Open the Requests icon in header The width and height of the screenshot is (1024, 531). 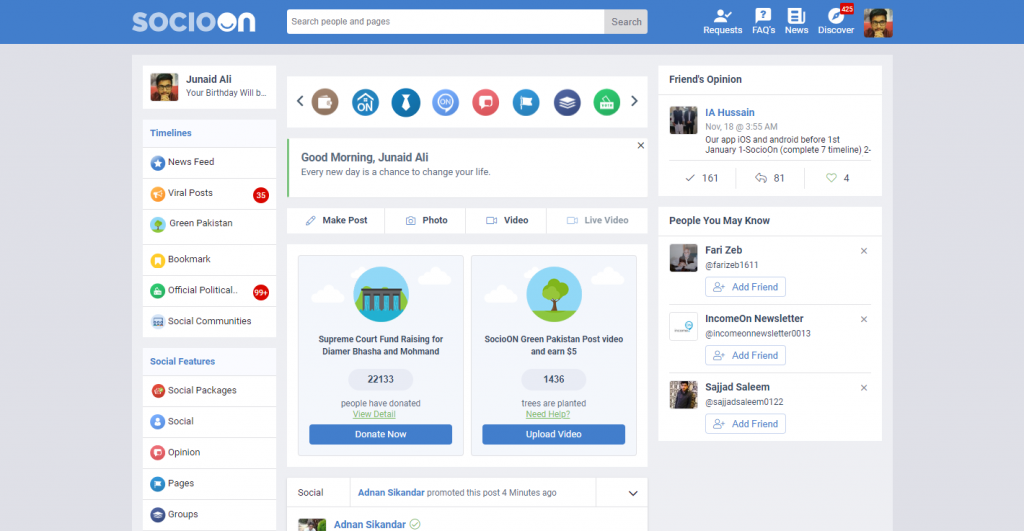pyautogui.click(x=722, y=22)
